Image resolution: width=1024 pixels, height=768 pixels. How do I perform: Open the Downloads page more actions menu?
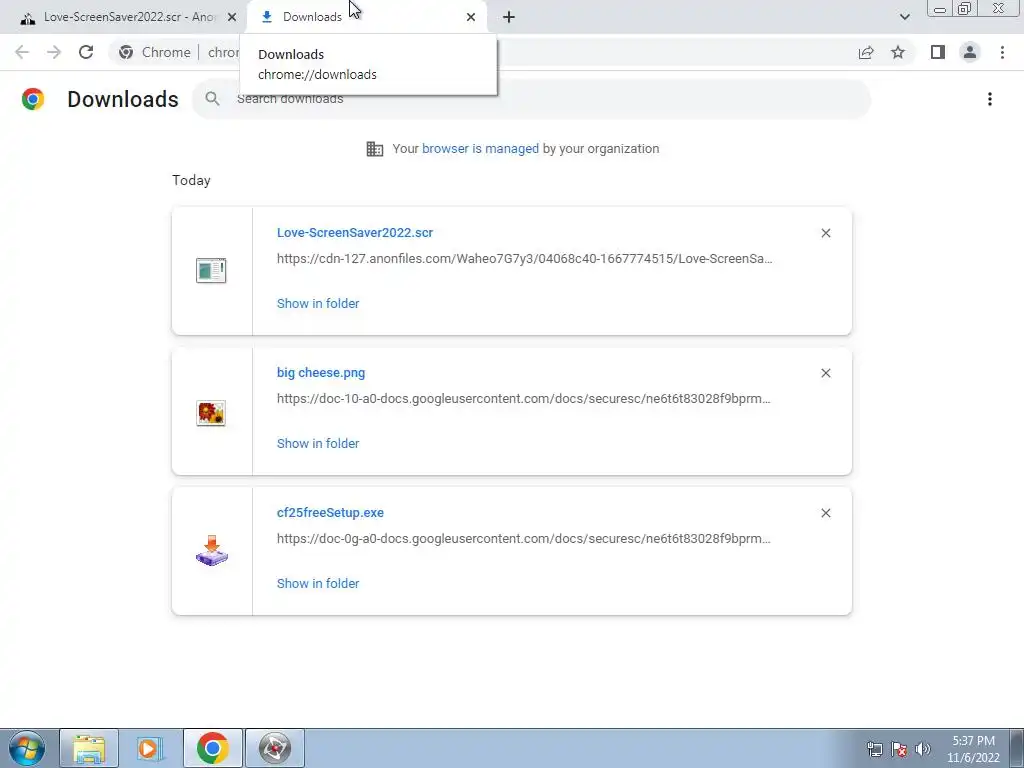990,99
